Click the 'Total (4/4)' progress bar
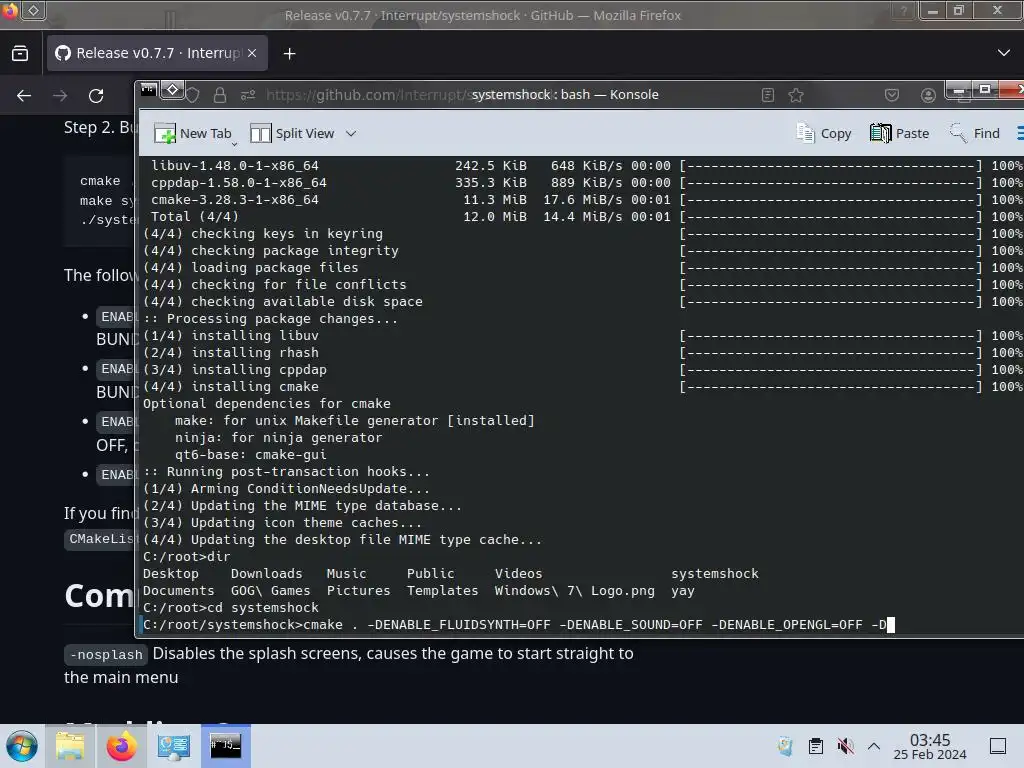Screen dimensions: 1024x768 click(831, 217)
